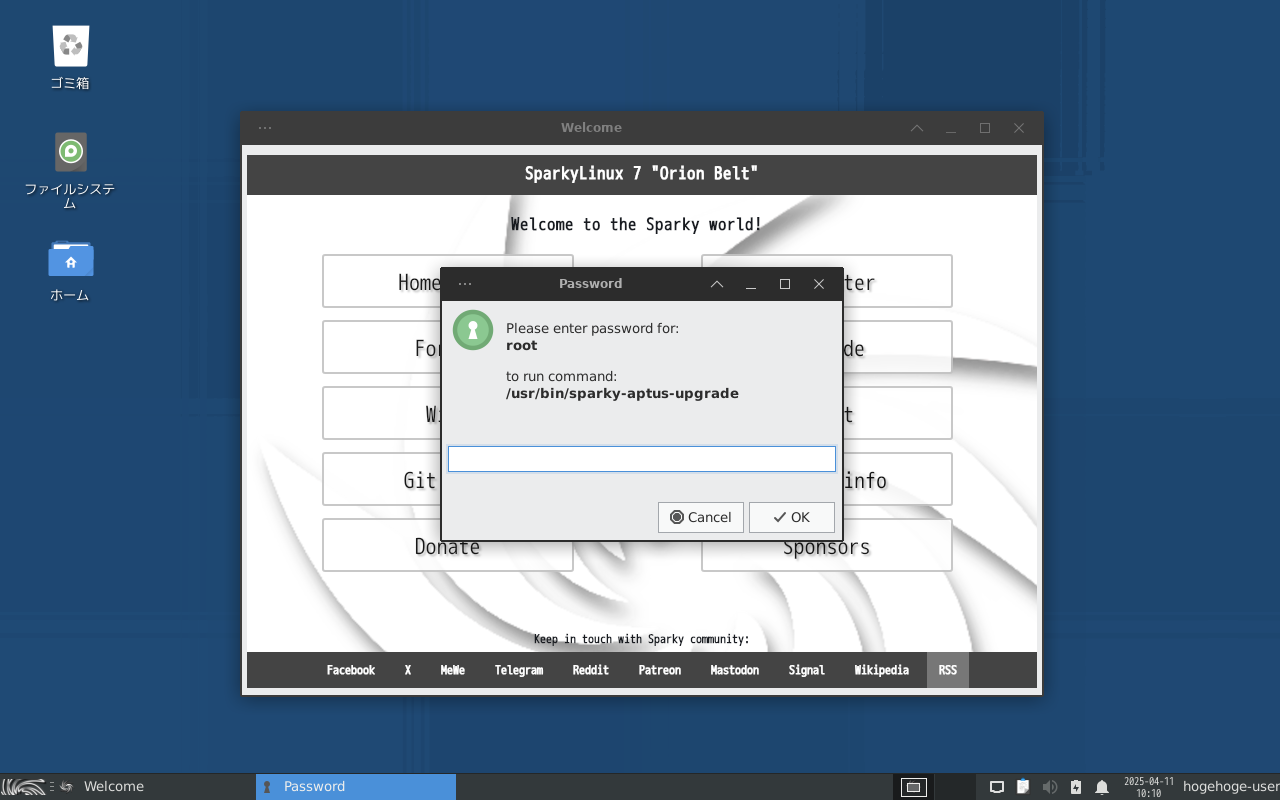Open the hogehoge-user menu in panel
1280x800 pixels.
click(1231, 787)
